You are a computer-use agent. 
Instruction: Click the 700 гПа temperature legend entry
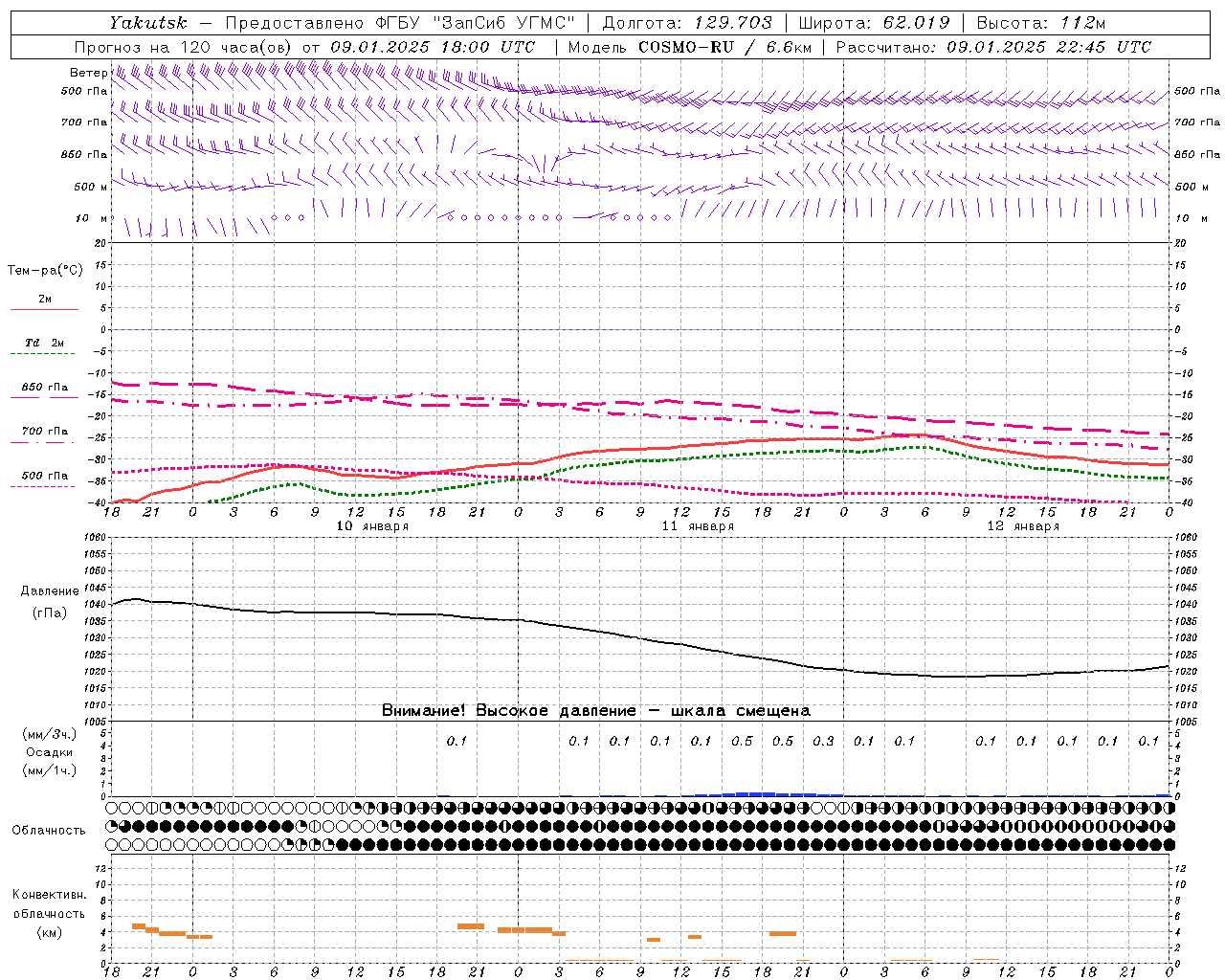[x=44, y=432]
